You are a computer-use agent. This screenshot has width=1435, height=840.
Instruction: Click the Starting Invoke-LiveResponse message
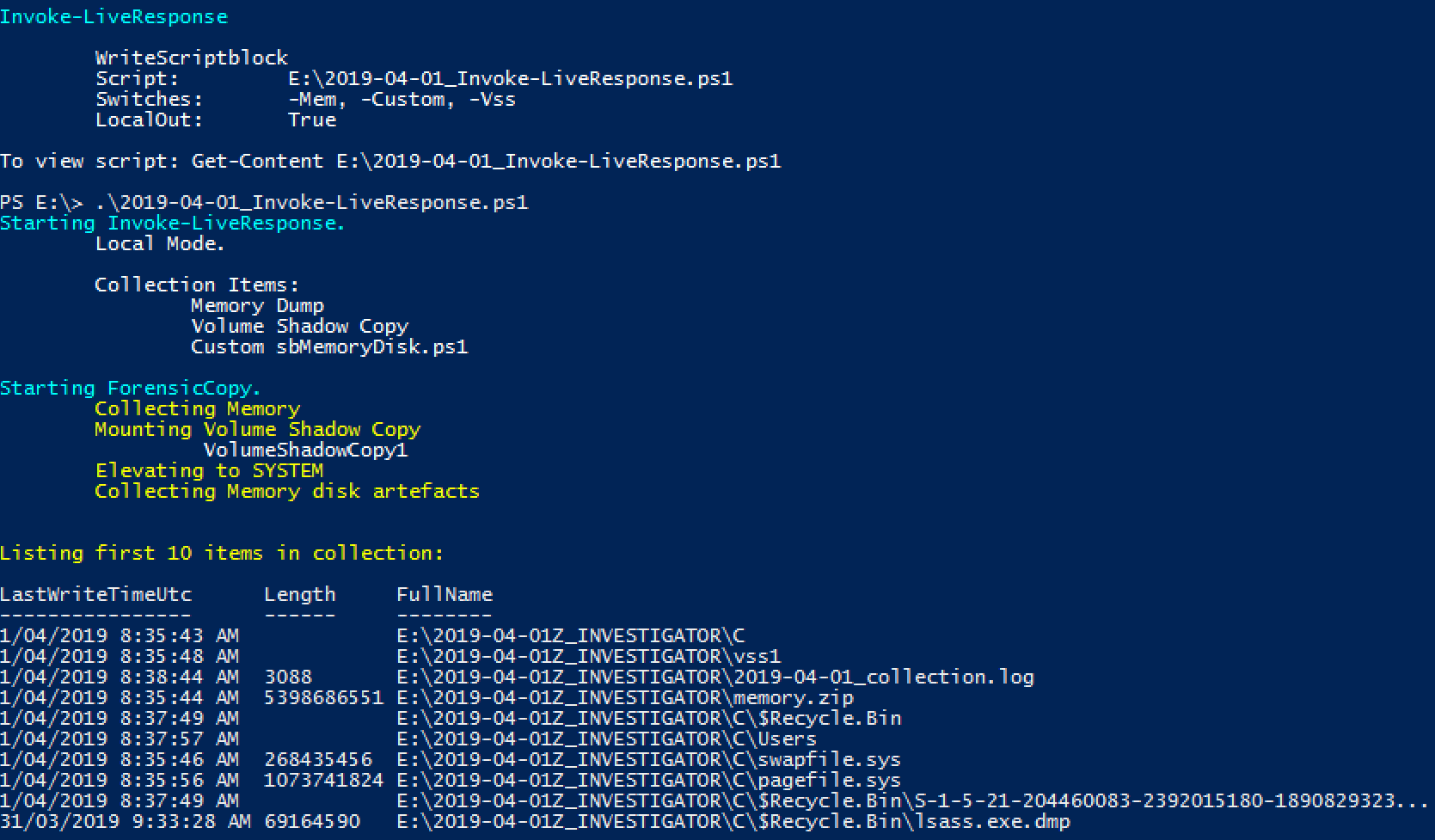(172, 223)
